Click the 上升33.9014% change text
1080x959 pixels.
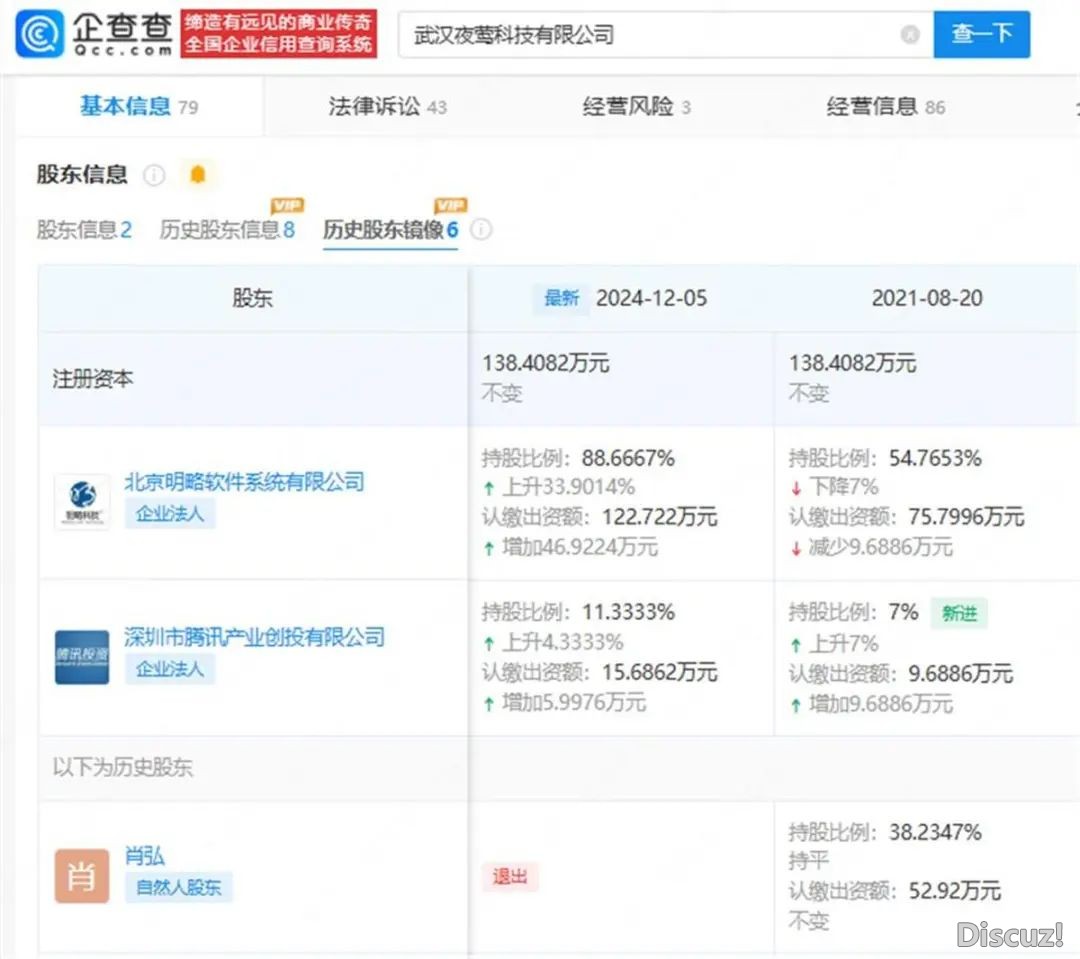(568, 487)
